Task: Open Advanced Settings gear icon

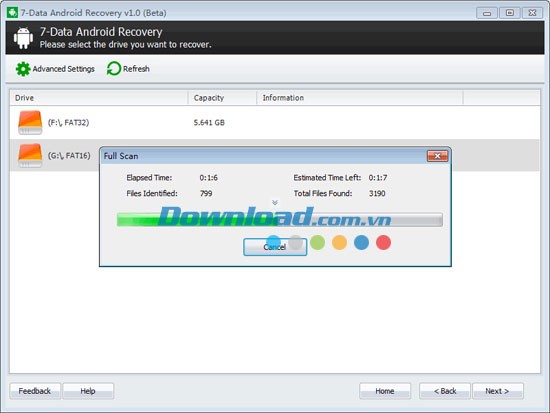Action: coord(23,69)
